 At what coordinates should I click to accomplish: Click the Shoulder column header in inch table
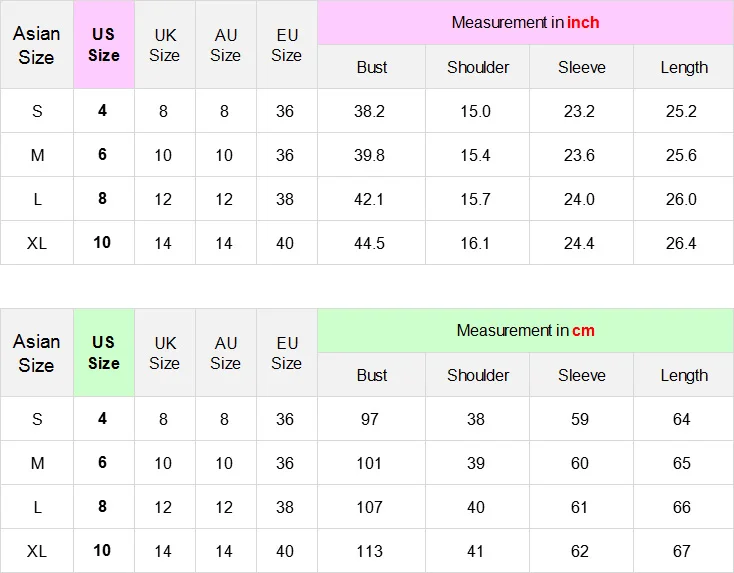477,67
